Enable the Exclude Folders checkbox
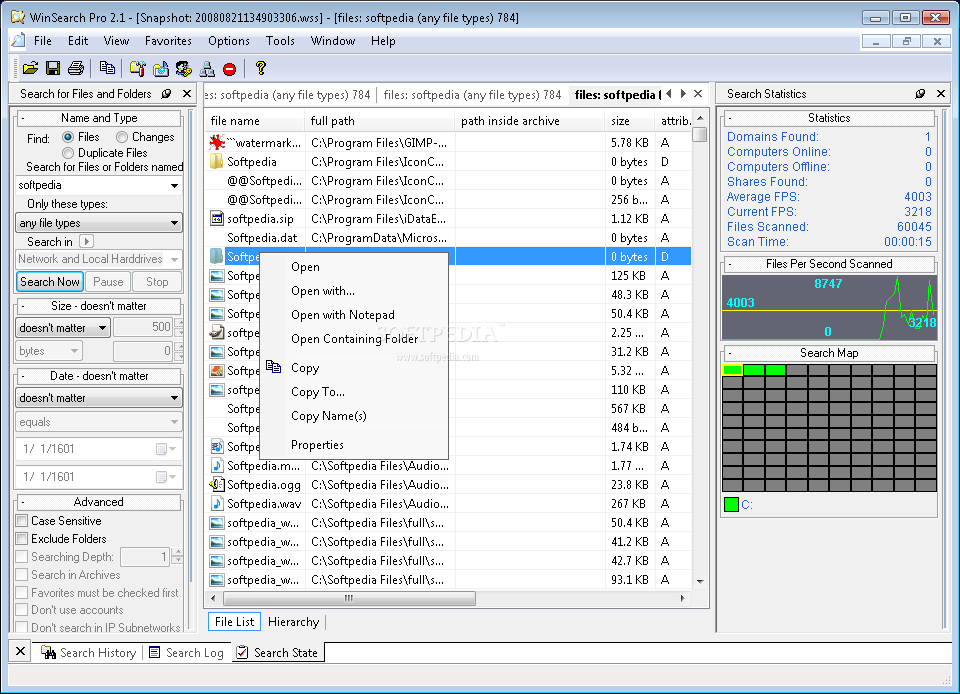This screenshot has height=694, width=960. tap(22, 539)
